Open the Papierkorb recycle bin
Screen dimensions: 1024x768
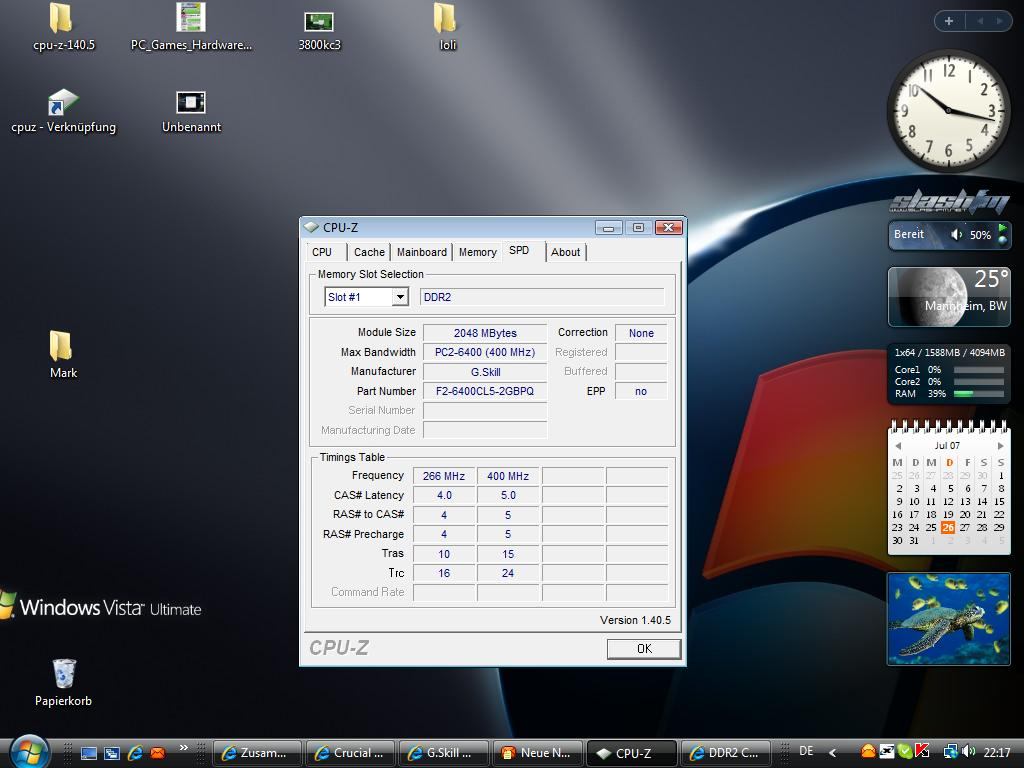[x=63, y=682]
